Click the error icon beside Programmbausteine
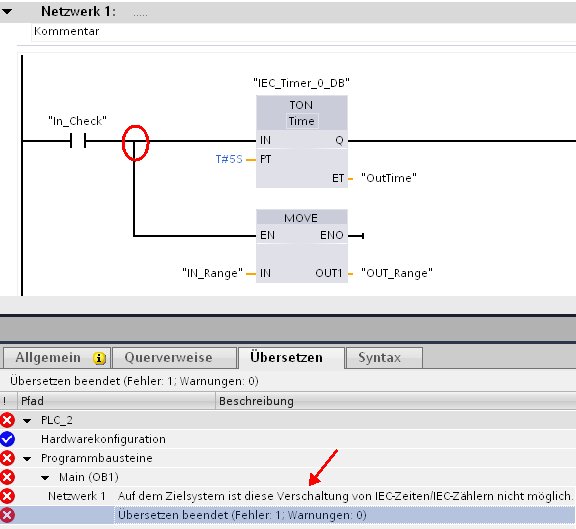The height and width of the screenshot is (529, 576). [x=7, y=458]
